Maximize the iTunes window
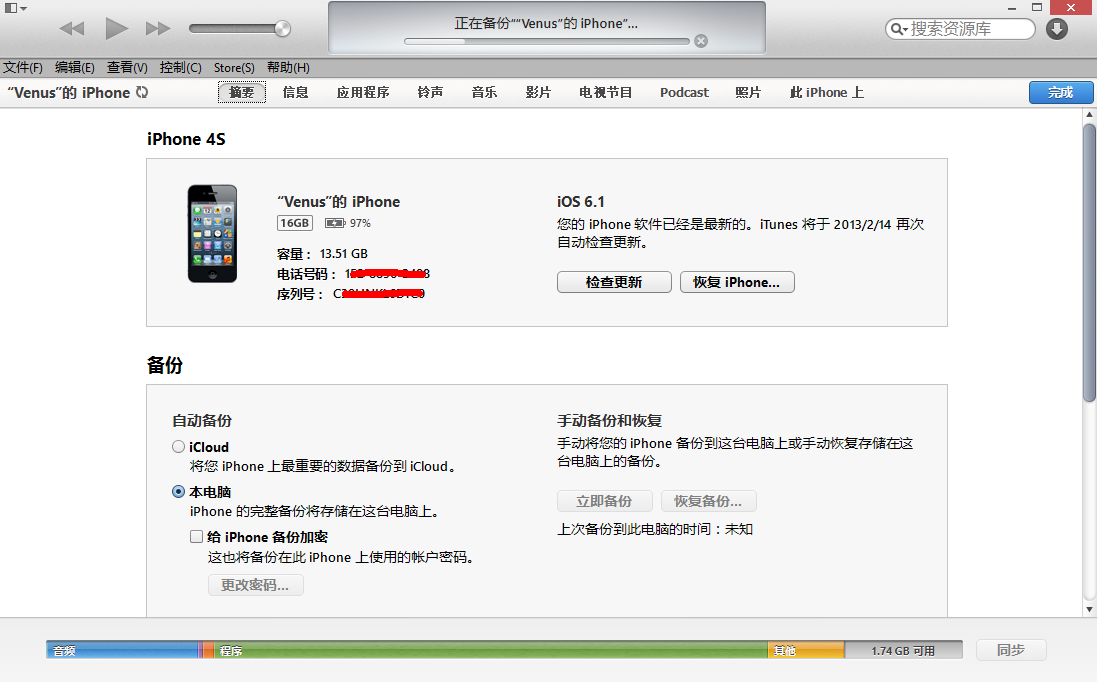The image size is (1097, 682). pyautogui.click(x=1037, y=8)
